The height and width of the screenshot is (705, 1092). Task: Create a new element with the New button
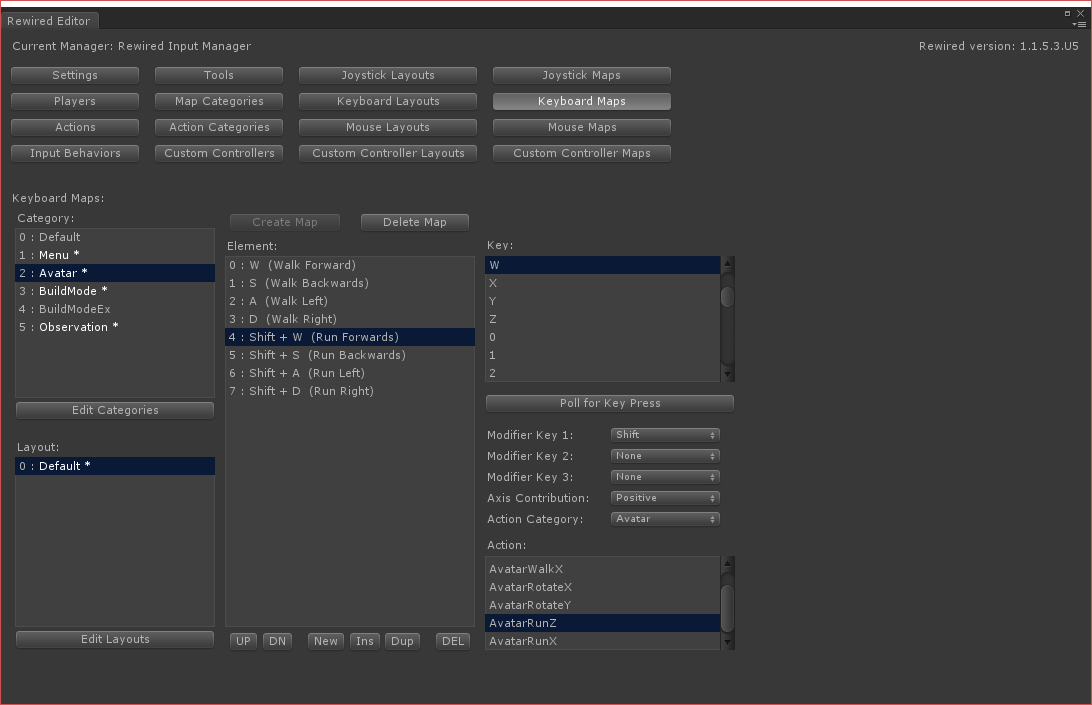[x=325, y=640]
